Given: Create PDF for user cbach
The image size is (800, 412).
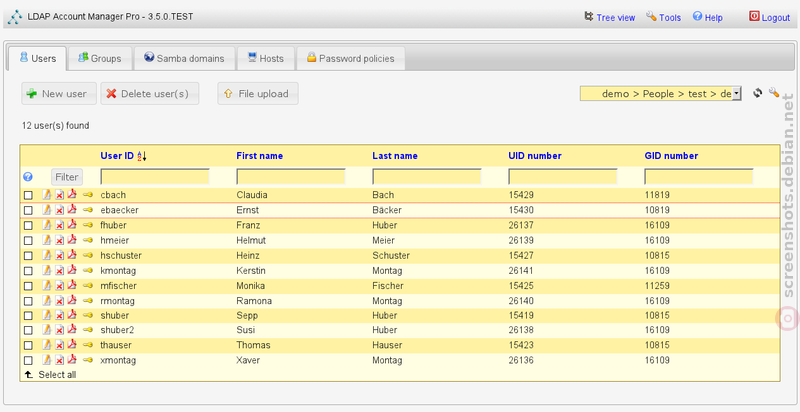Looking at the screenshot, I should click(x=72, y=194).
